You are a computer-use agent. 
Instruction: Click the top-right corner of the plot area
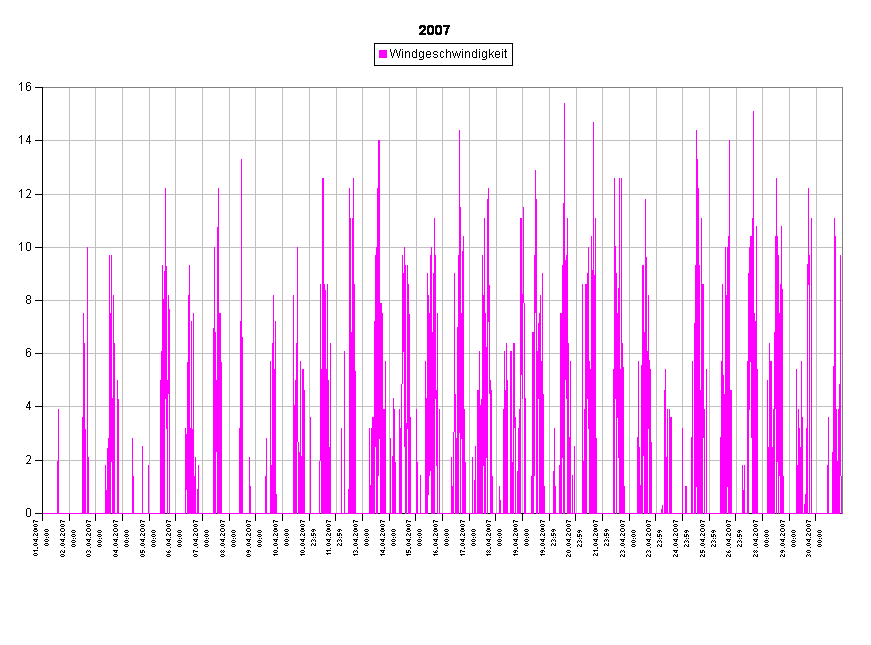pos(842,88)
